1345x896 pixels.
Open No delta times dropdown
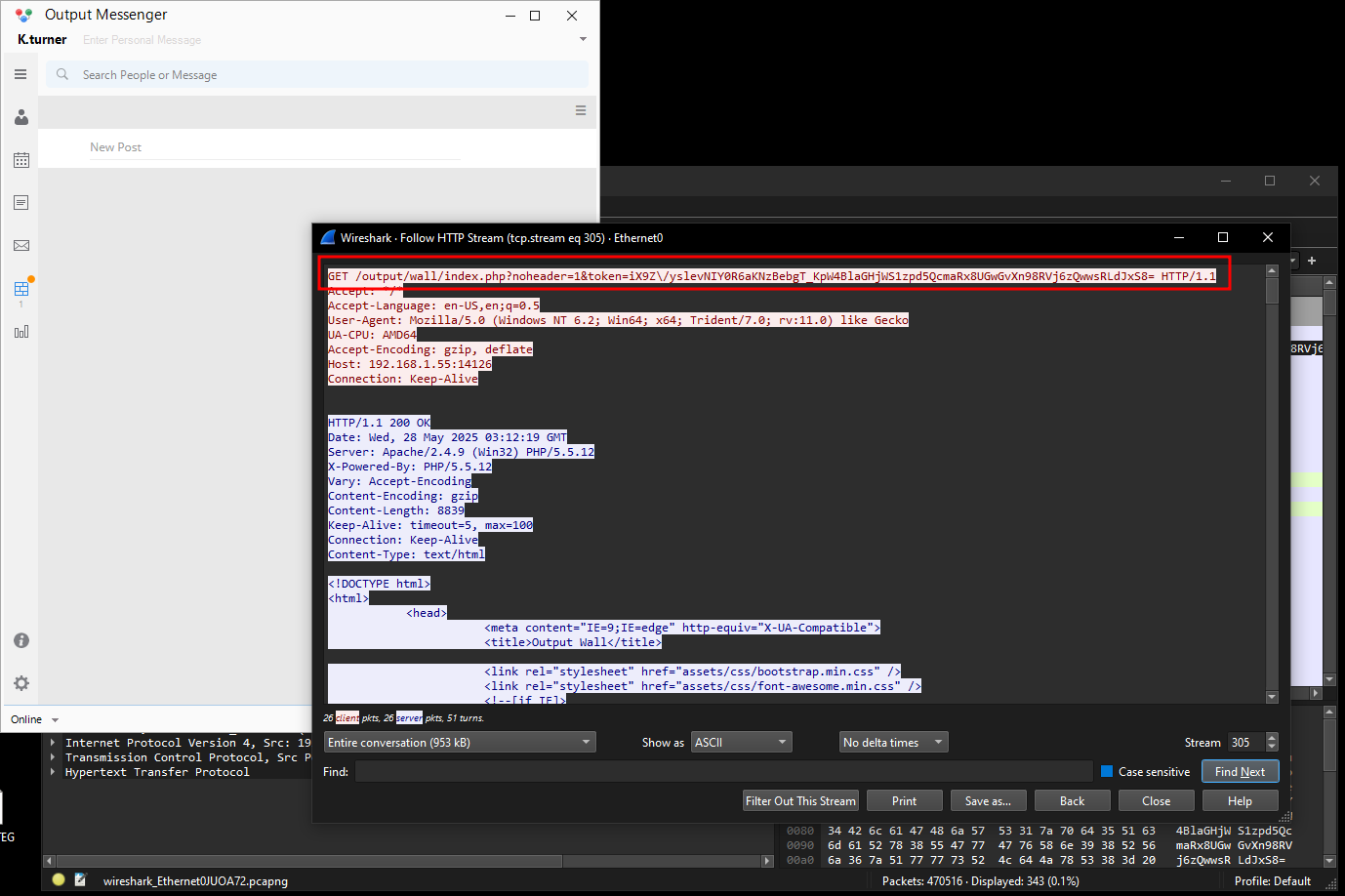click(893, 742)
